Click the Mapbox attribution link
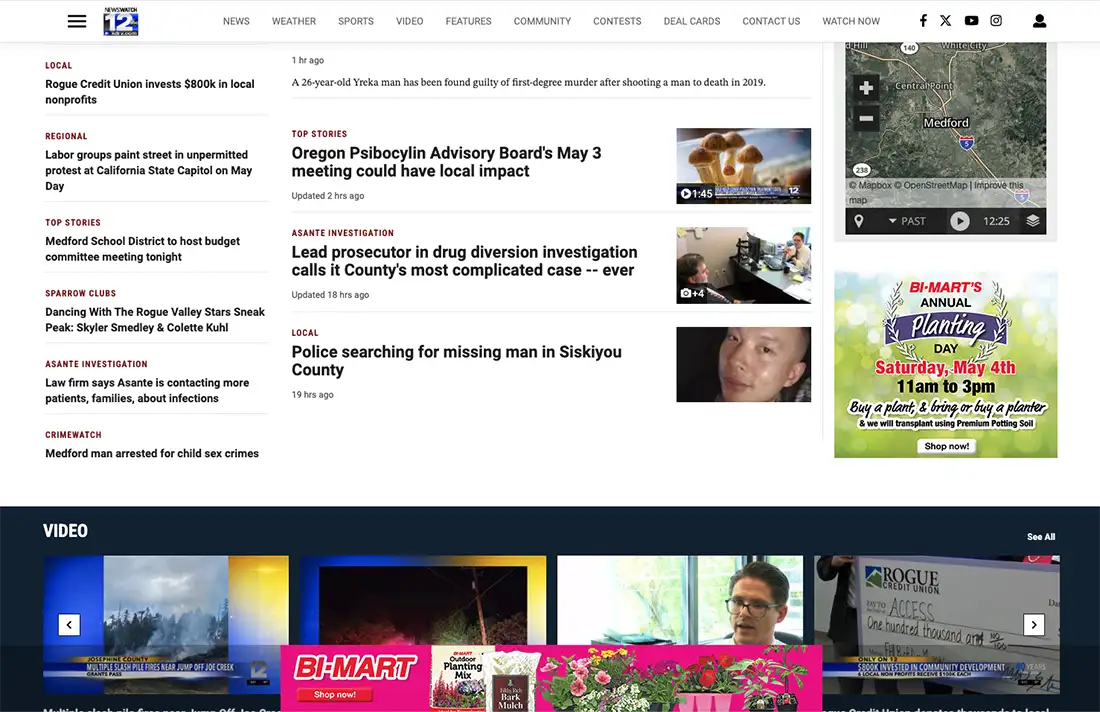The height and width of the screenshot is (712, 1100). coord(871,185)
